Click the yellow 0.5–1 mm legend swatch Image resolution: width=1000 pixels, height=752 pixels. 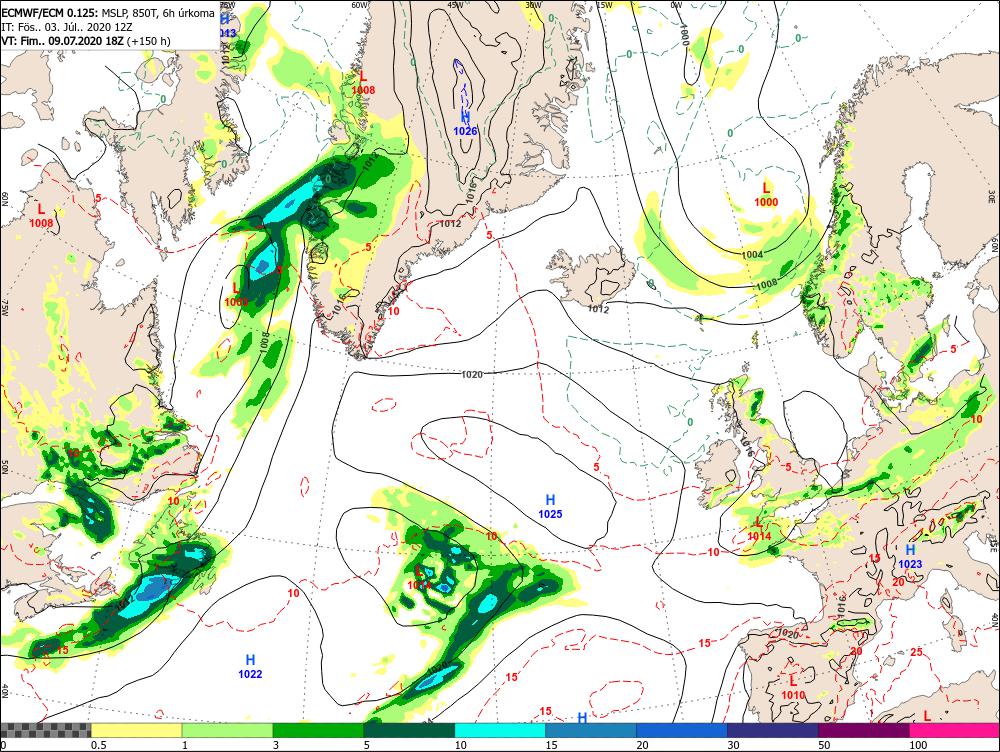[x=136, y=730]
